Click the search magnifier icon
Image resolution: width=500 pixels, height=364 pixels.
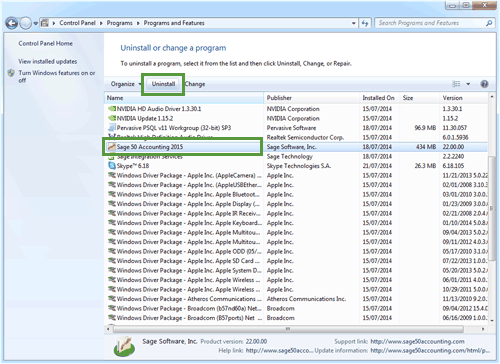(x=489, y=23)
